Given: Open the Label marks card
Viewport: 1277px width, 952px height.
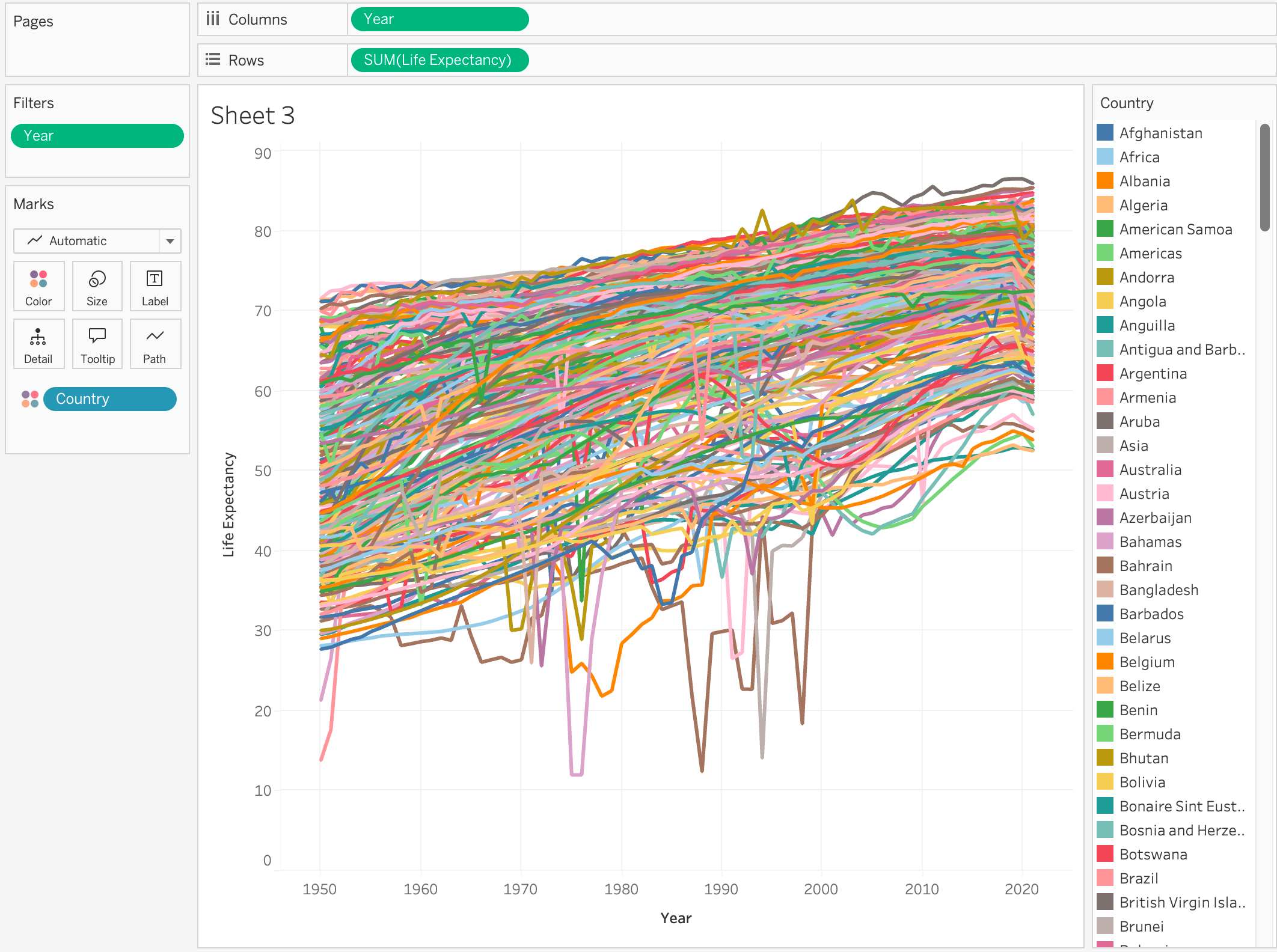Looking at the screenshot, I should tap(155, 286).
